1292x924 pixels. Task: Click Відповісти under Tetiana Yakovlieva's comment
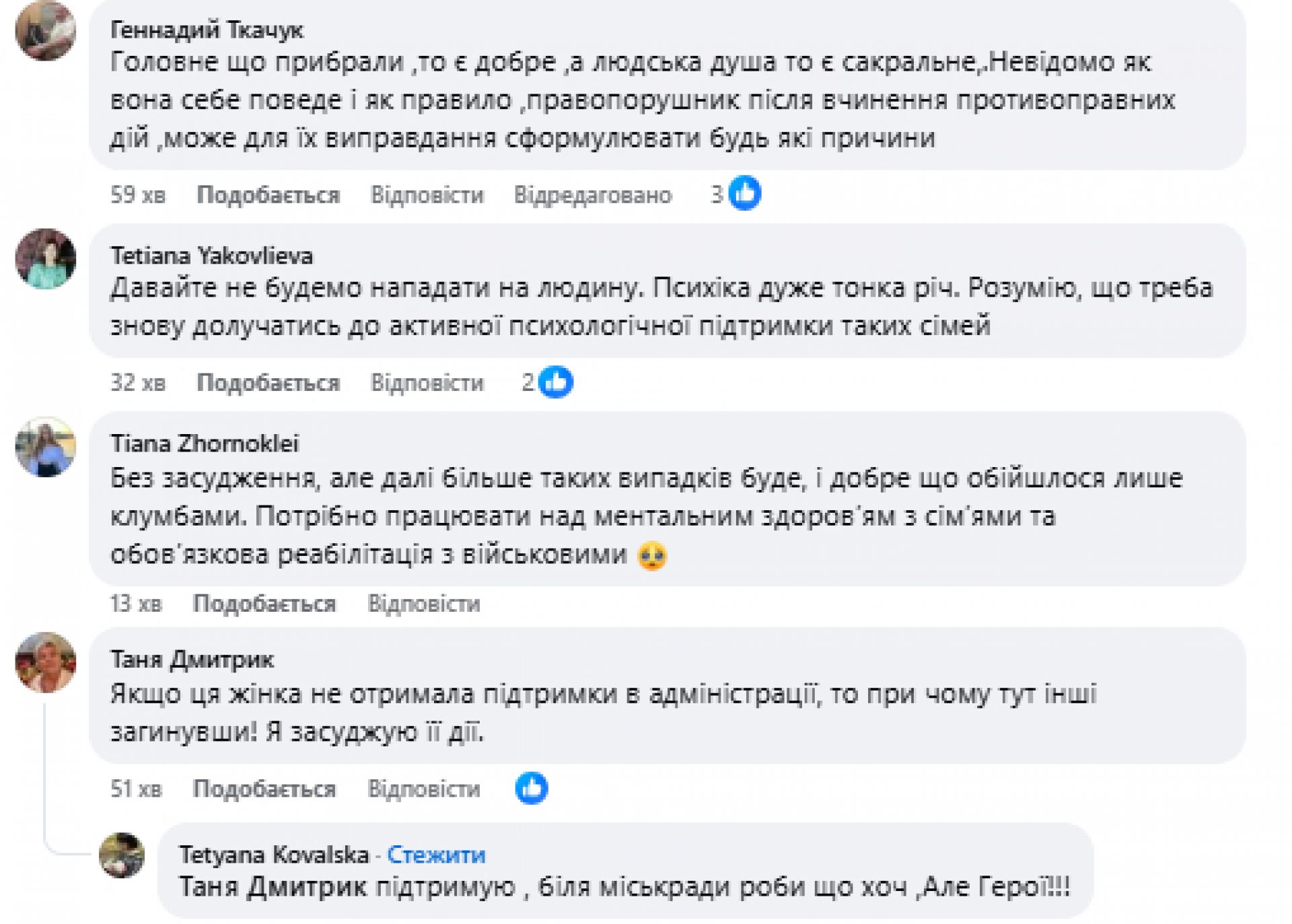point(427,383)
